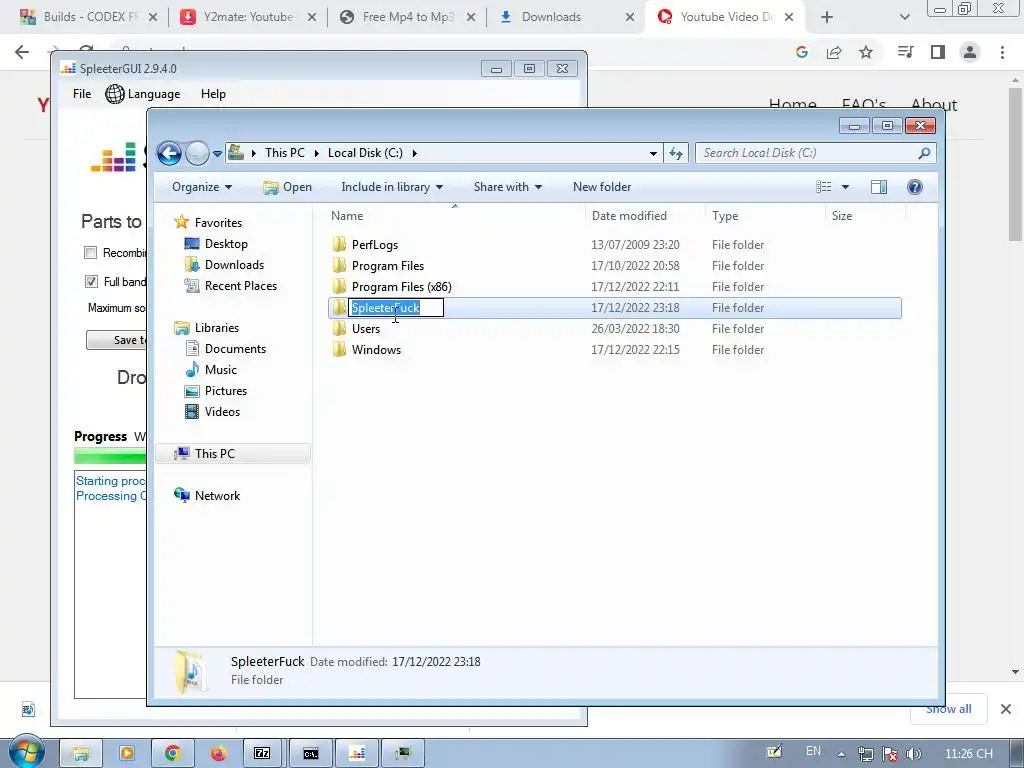
Task: Expand the Include in library menu
Action: (x=392, y=187)
